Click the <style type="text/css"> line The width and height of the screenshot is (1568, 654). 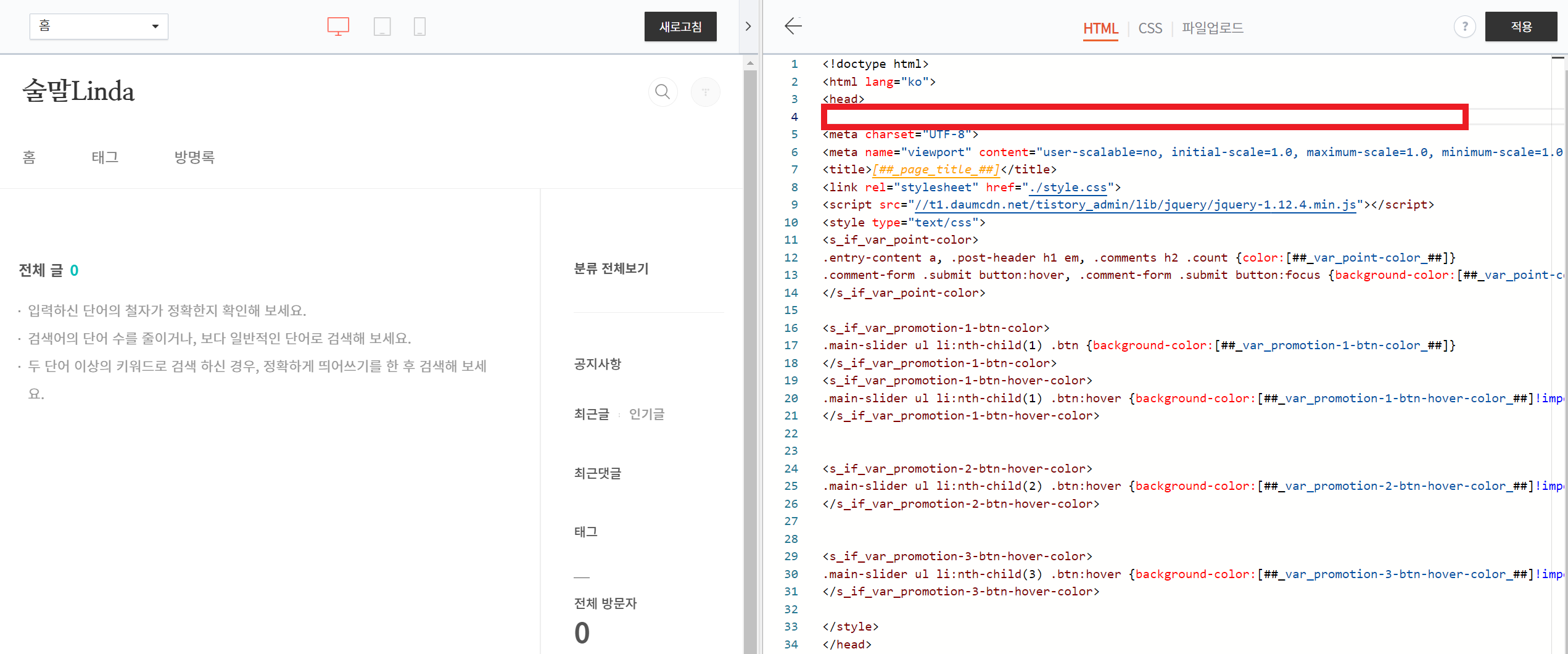(x=904, y=223)
